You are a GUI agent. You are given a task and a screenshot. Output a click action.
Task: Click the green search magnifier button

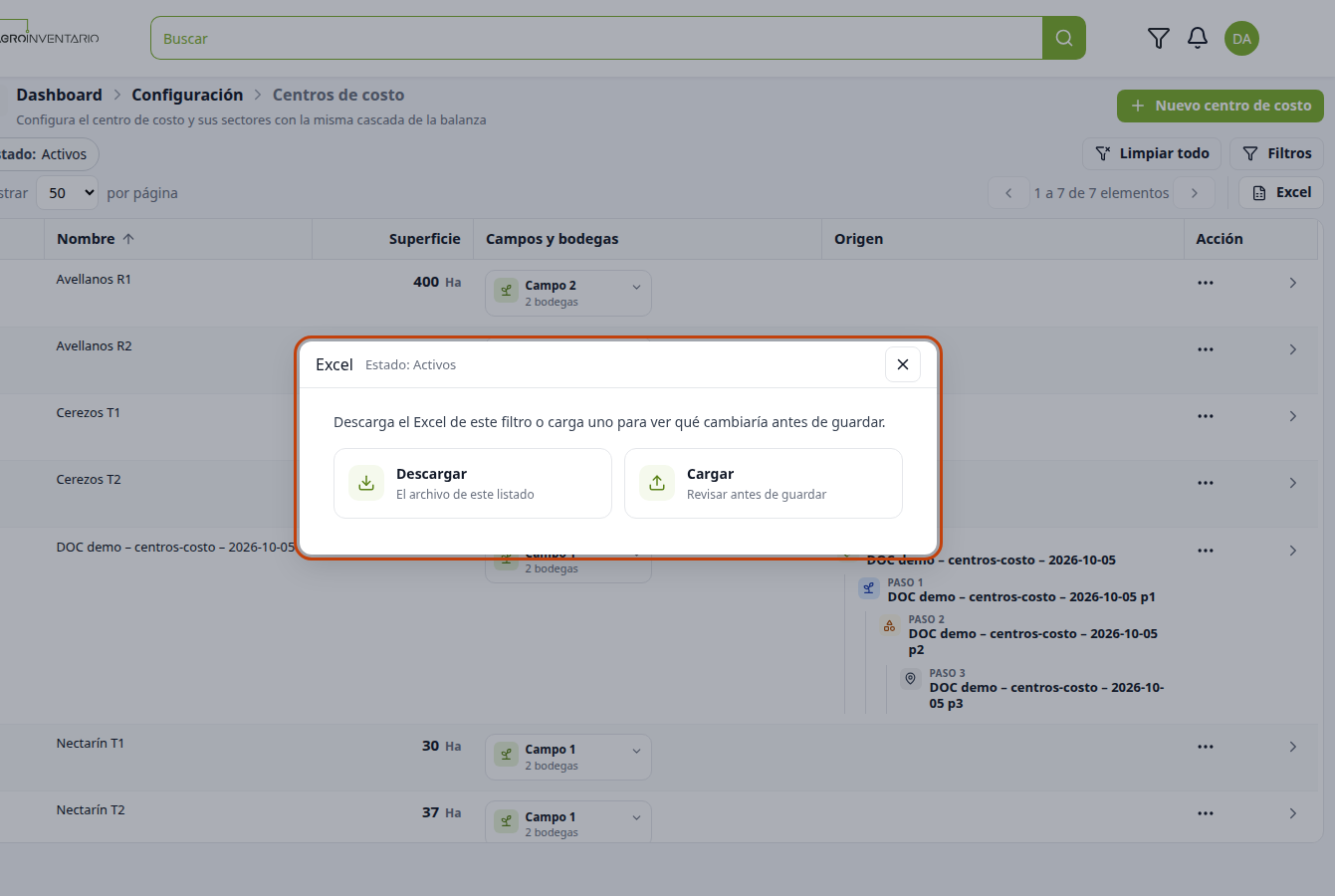pyautogui.click(x=1064, y=38)
